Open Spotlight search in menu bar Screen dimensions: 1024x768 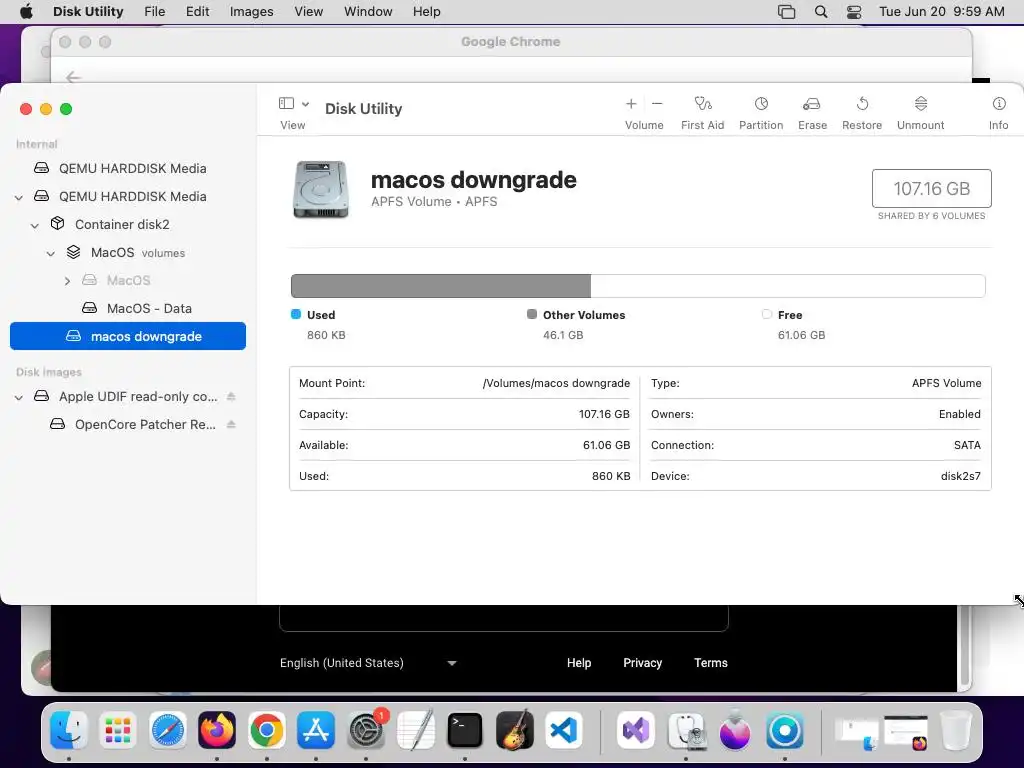[x=821, y=12]
